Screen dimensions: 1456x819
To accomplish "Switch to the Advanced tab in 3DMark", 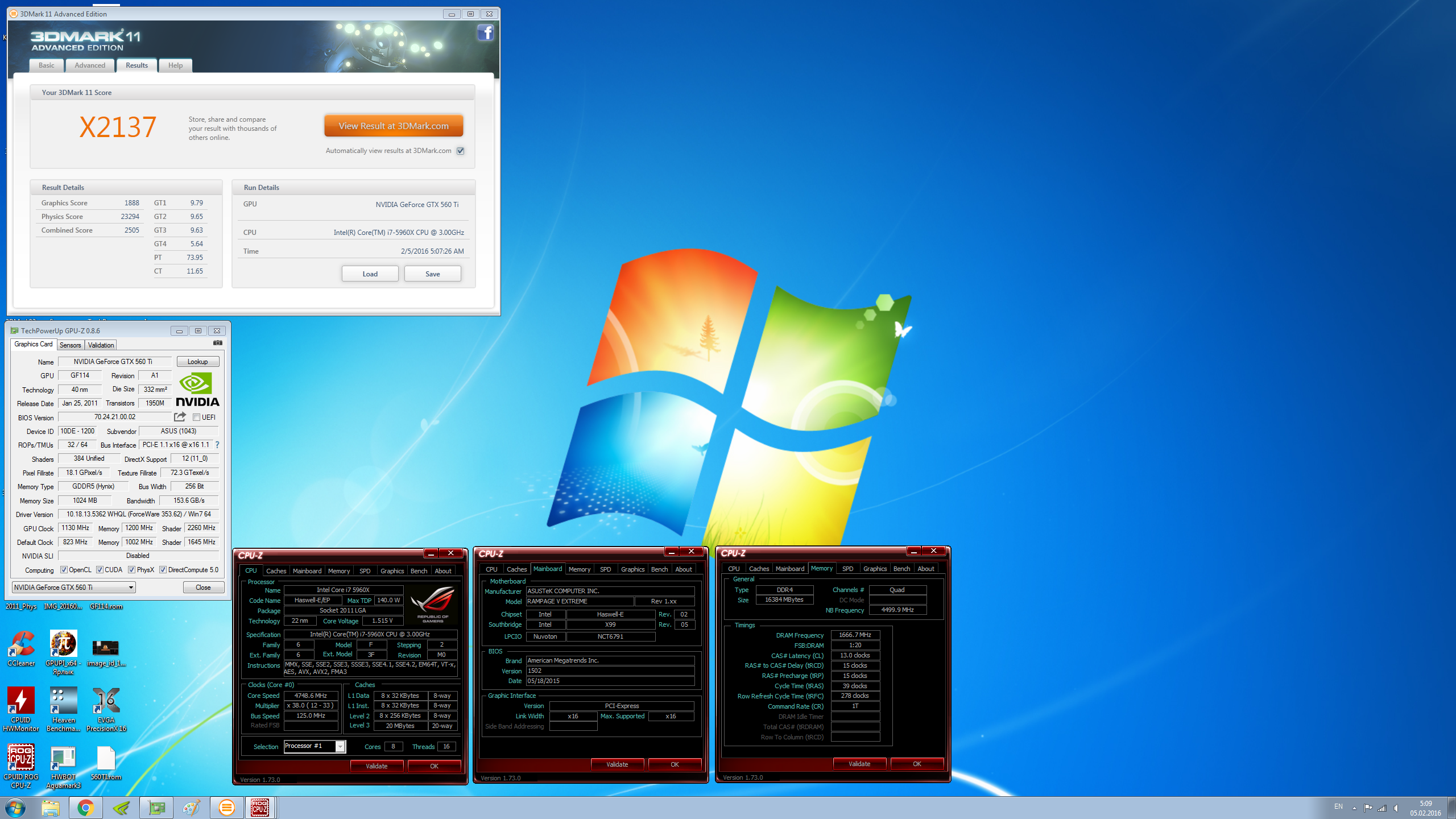I will click(x=90, y=65).
